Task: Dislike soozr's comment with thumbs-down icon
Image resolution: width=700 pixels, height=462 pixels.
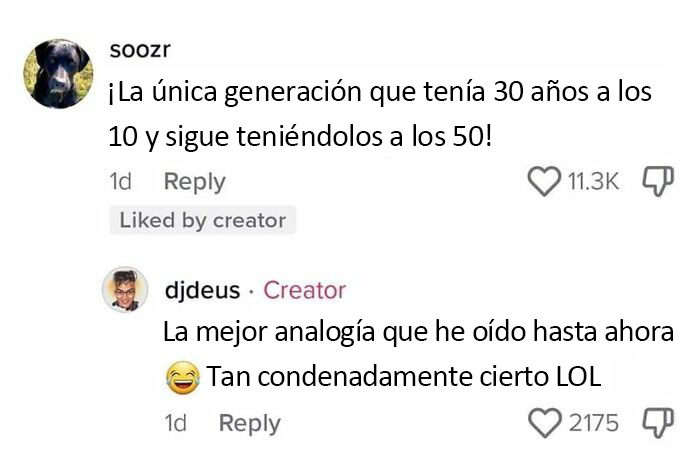Action: click(x=656, y=181)
